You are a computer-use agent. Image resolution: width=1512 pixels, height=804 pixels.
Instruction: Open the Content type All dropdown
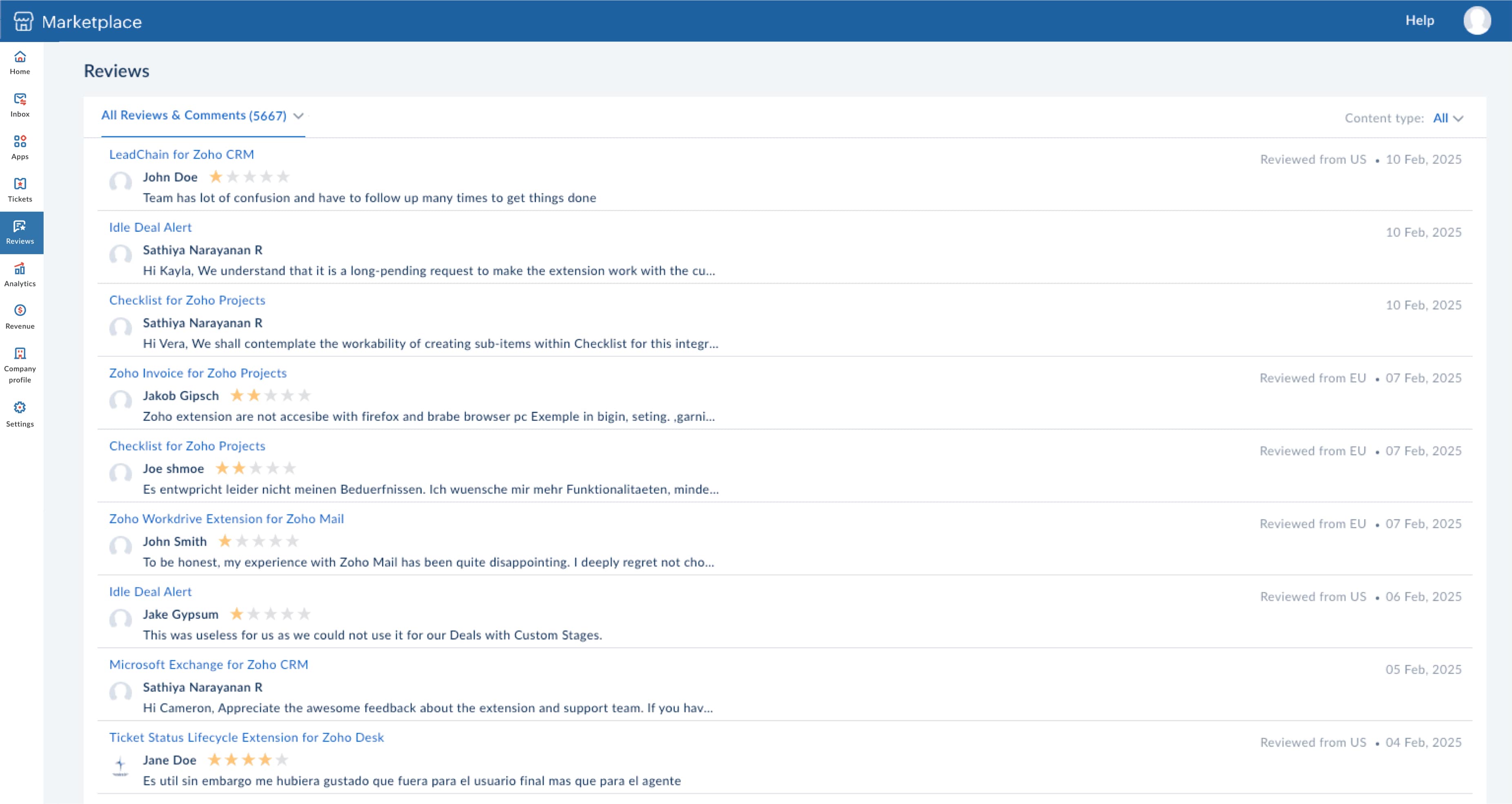pos(1448,118)
